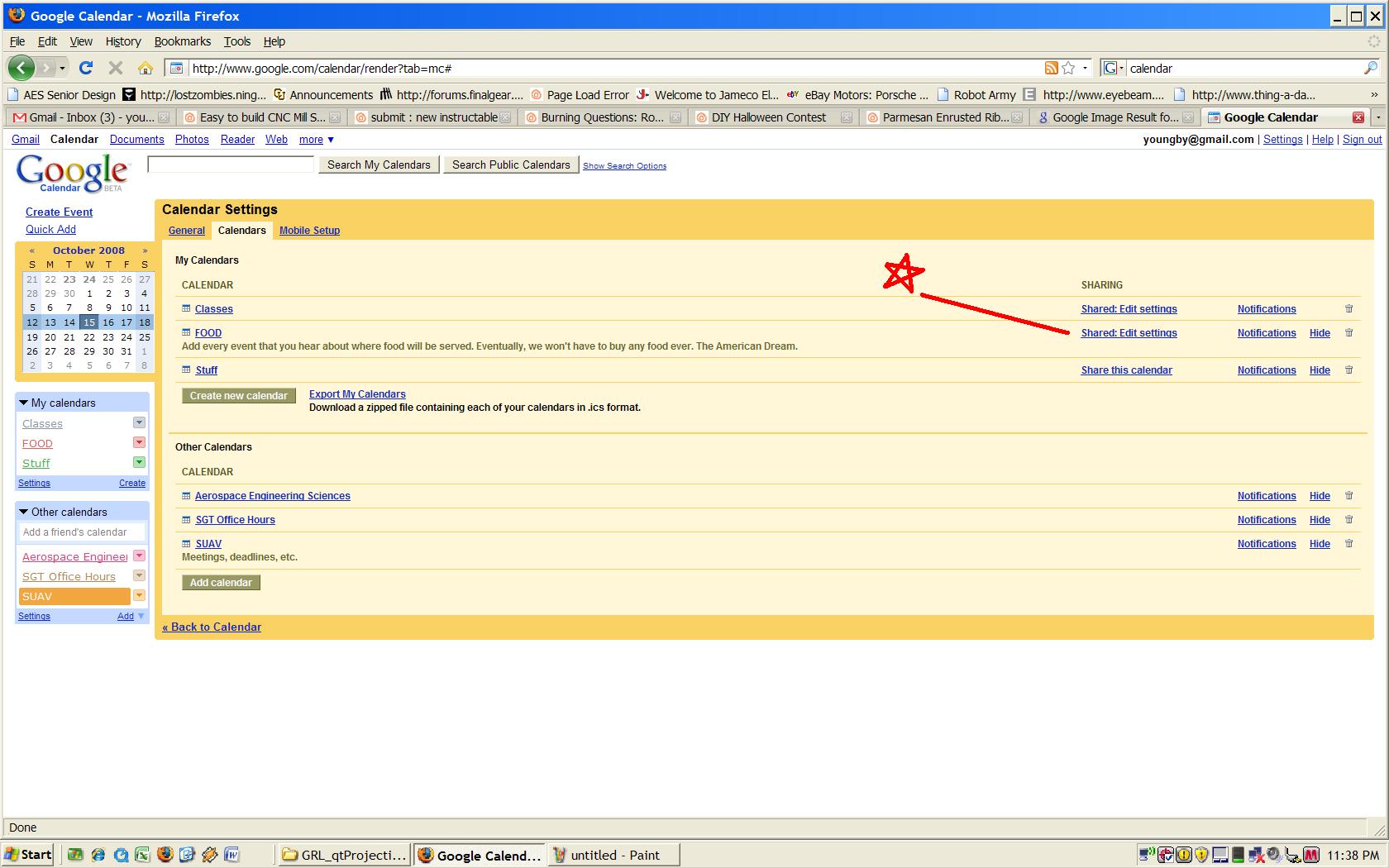Viewport: 1389px width, 868px height.
Task: Hide the Aerospace Engineering Sciences calendar
Action: click(x=1320, y=495)
